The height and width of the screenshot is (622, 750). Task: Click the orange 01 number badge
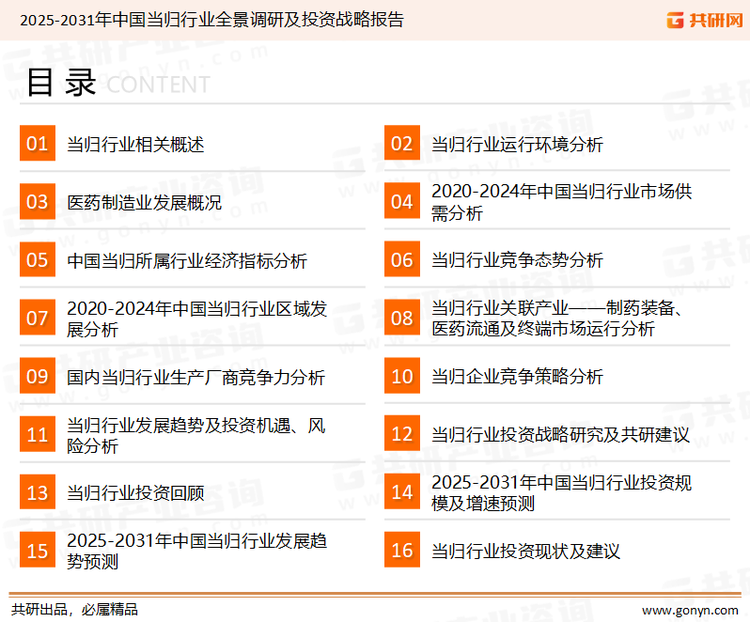[37, 144]
